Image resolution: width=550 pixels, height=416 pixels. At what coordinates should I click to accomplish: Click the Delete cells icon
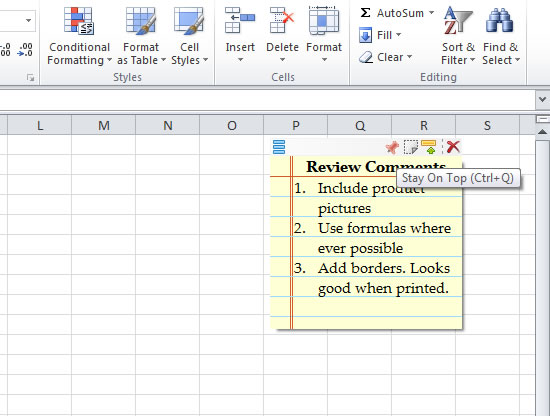pyautogui.click(x=282, y=21)
